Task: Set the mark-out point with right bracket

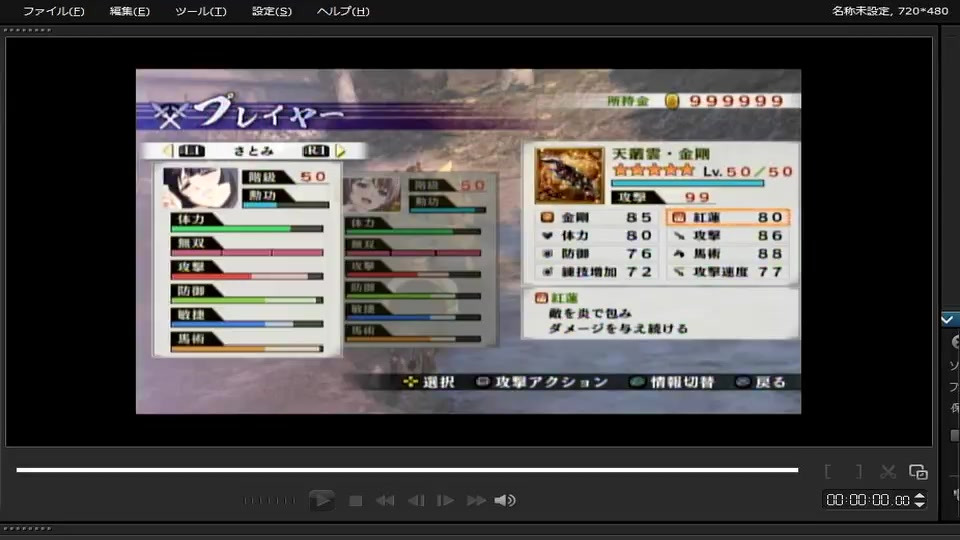Action: [859, 471]
